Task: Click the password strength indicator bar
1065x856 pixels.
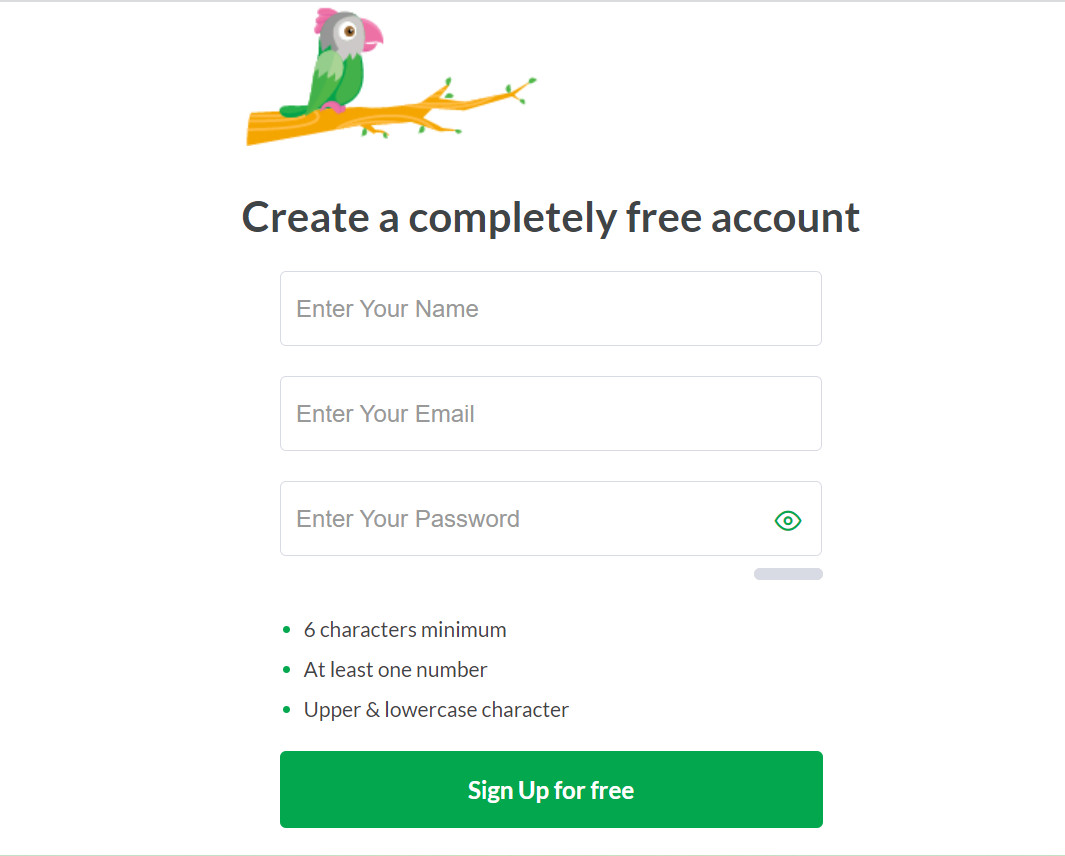Action: (x=788, y=574)
